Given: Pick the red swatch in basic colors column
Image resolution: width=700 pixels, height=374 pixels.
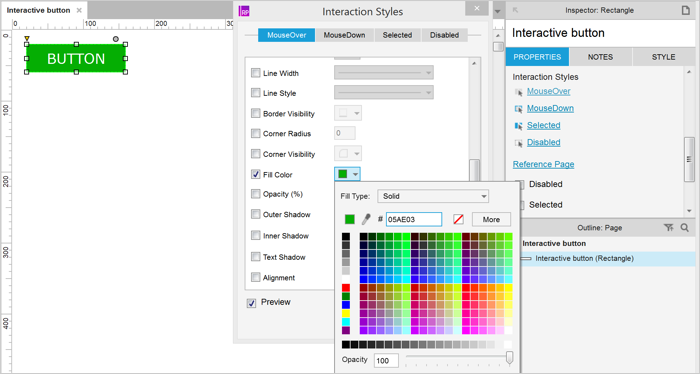Looking at the screenshot, I should pos(346,288).
